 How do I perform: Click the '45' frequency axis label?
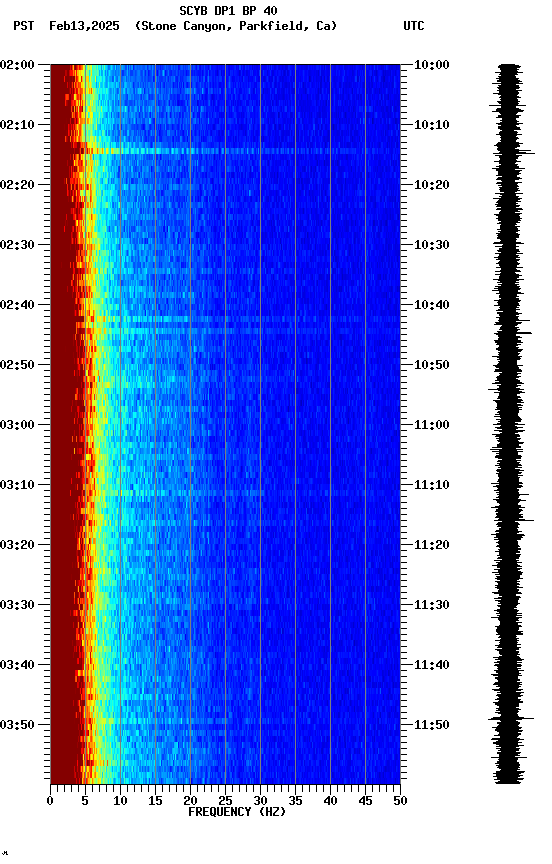[365, 801]
